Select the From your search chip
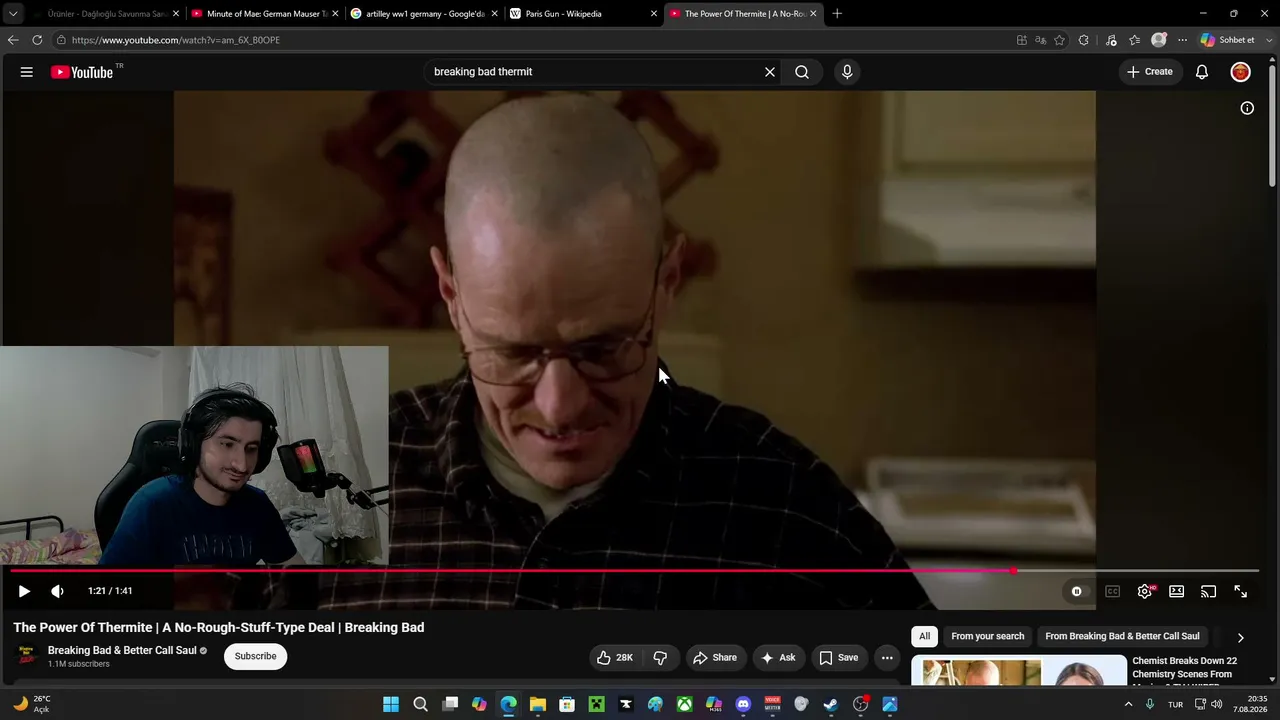Image resolution: width=1280 pixels, height=720 pixels. pyautogui.click(x=987, y=636)
